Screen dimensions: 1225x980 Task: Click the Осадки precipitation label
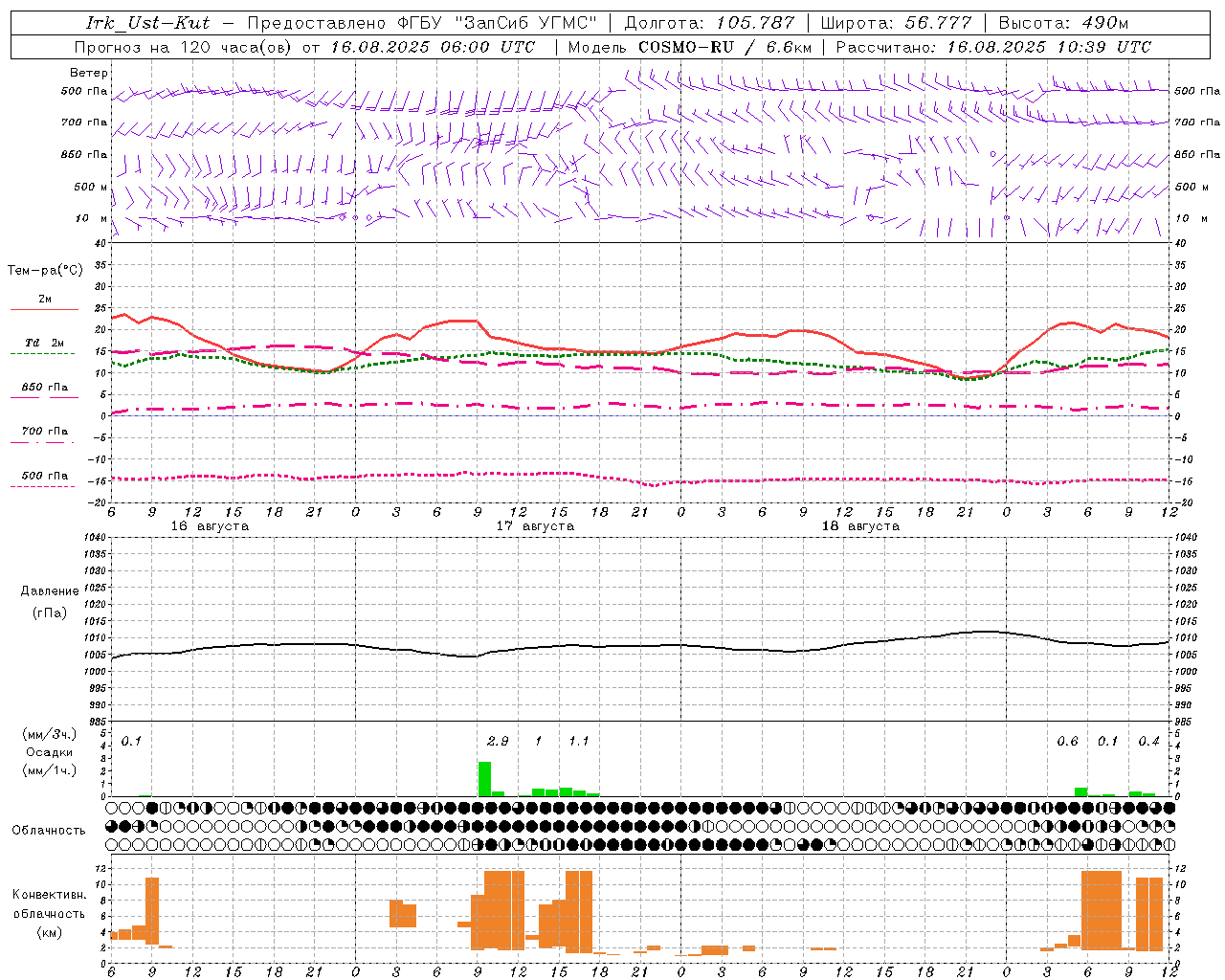pyautogui.click(x=50, y=752)
